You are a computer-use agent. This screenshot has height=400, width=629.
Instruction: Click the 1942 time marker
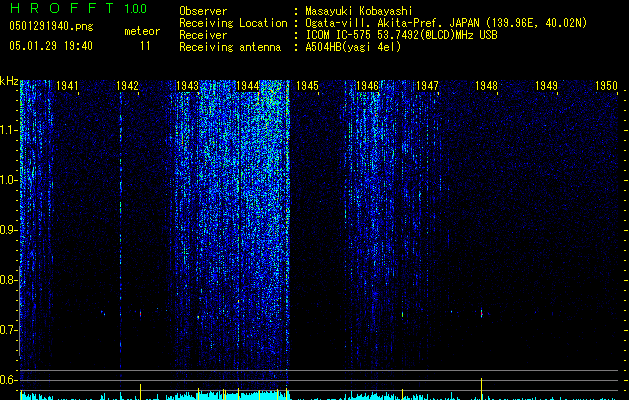[x=127, y=86]
